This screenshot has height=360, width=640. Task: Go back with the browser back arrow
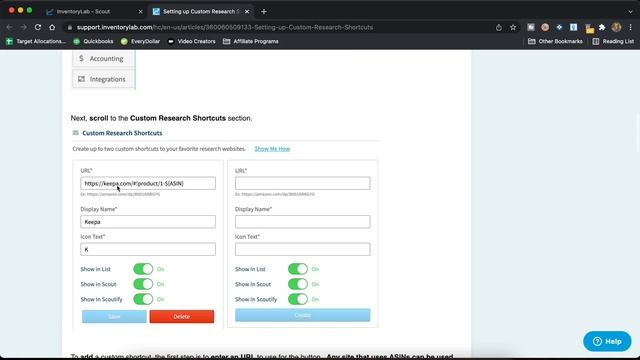tap(9, 27)
